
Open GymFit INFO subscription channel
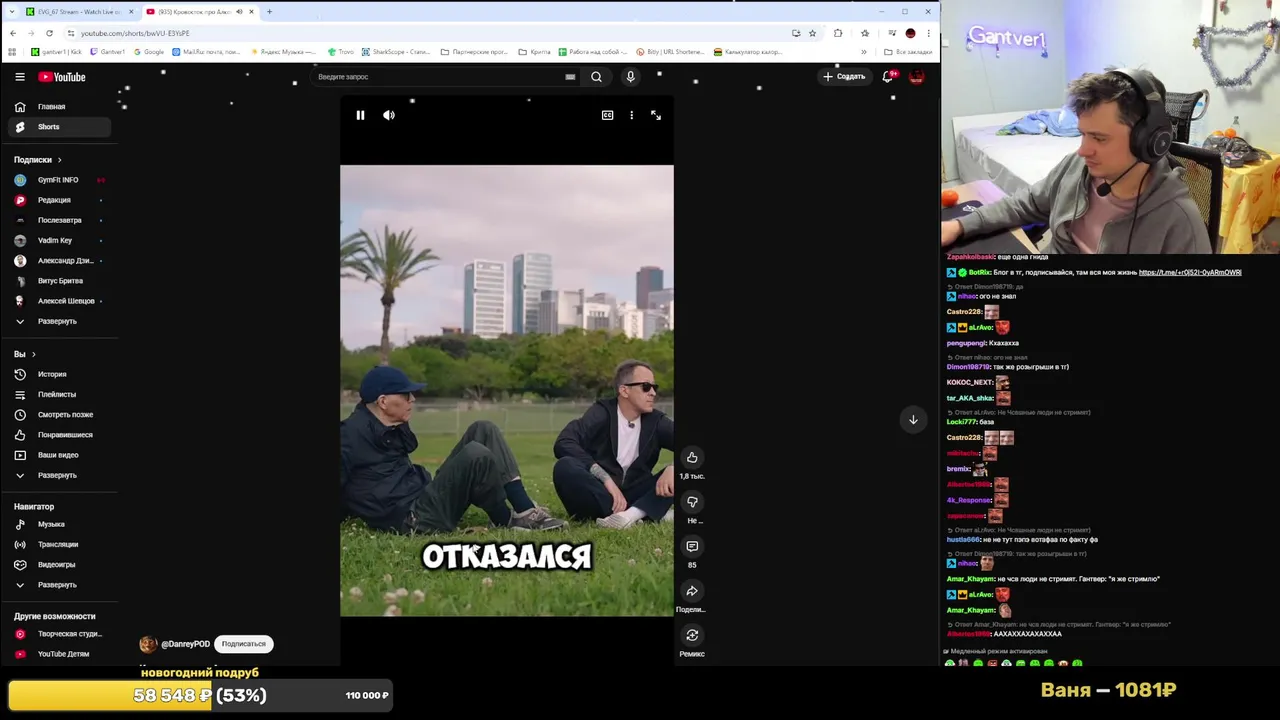(x=60, y=180)
